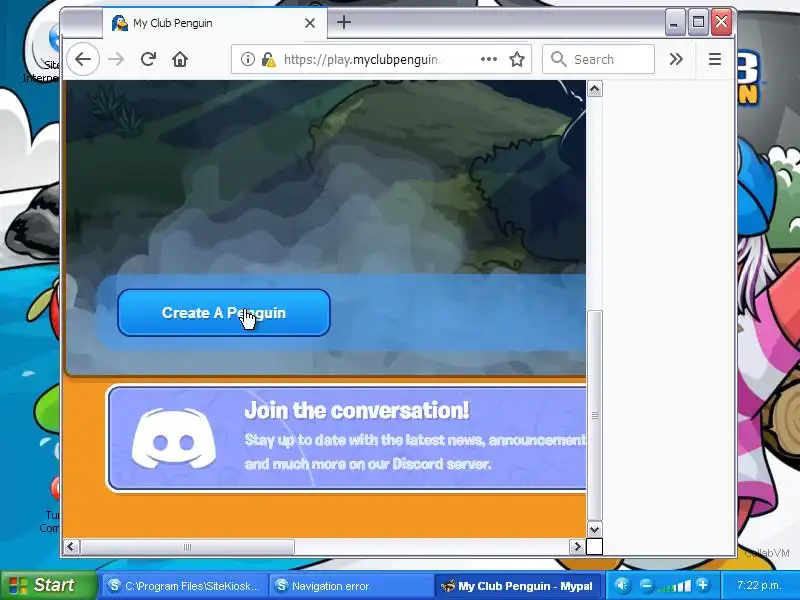This screenshot has width=800, height=600.
Task: Open the Windows Start menu
Action: click(x=48, y=585)
